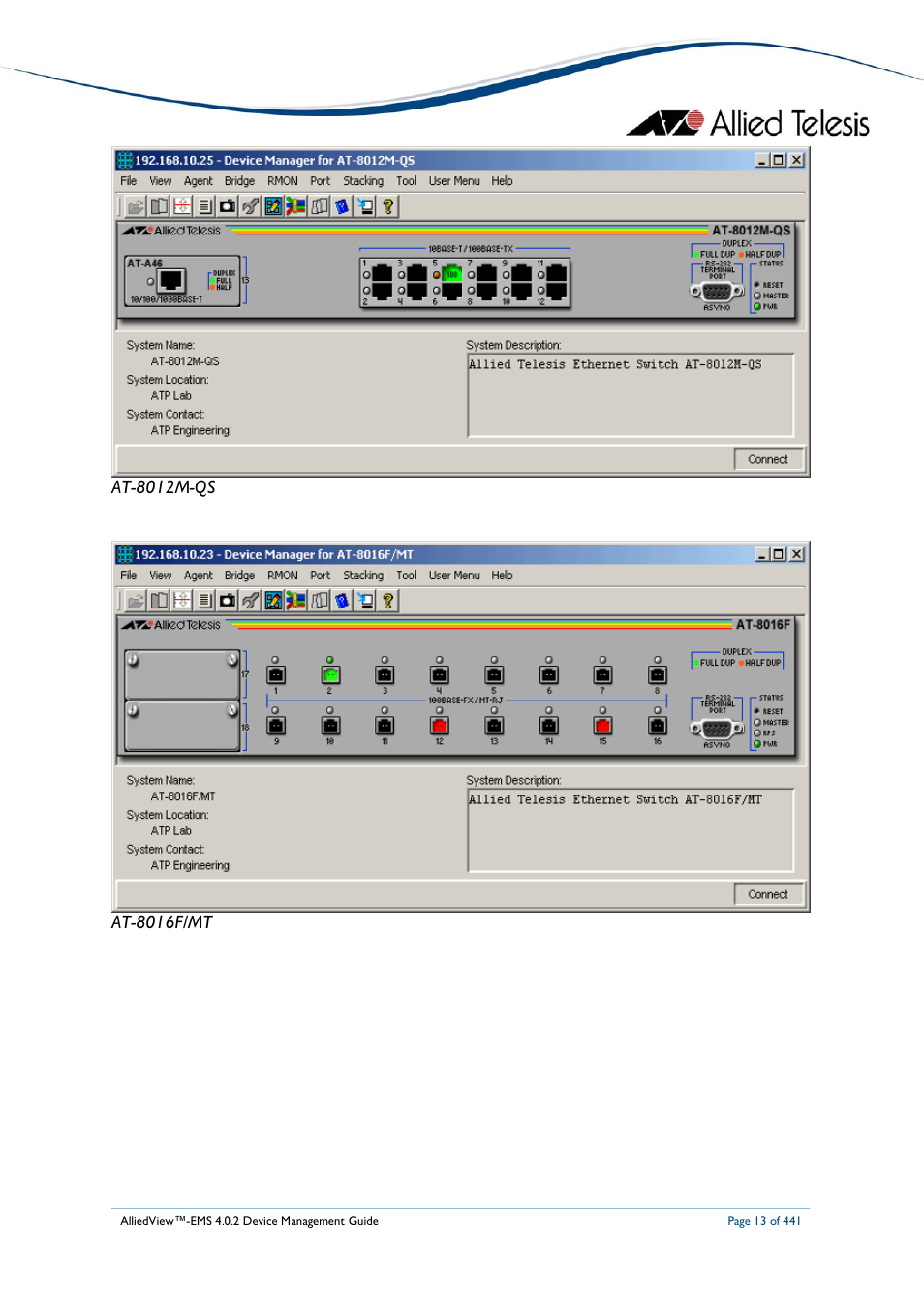Open User Menu in the AT-8012M-QS window
The height and width of the screenshot is (1309, 924).
(454, 181)
